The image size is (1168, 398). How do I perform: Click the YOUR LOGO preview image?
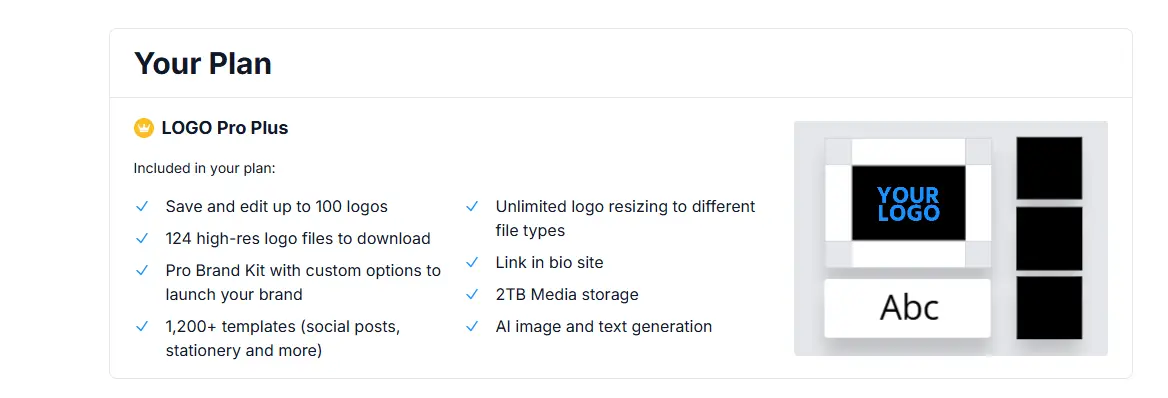coord(908,203)
